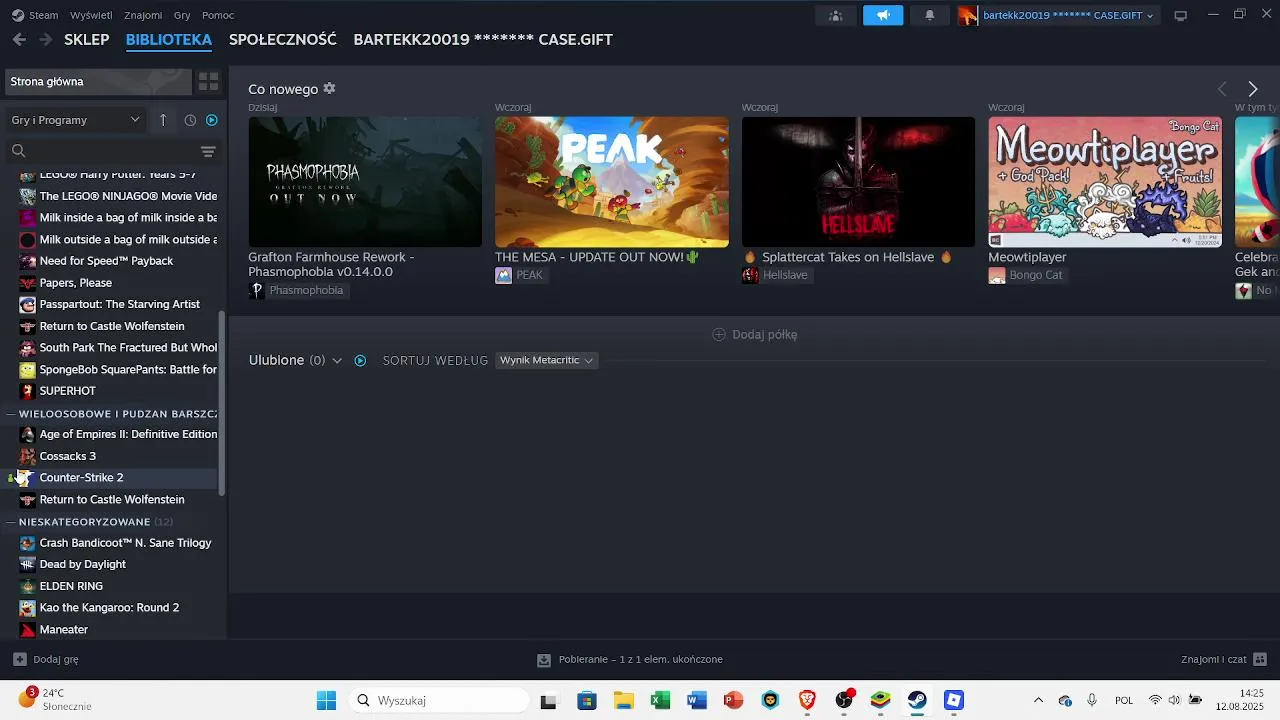The image size is (1280, 720).
Task: Select Dead by Daylight in list
Action: tap(110, 564)
